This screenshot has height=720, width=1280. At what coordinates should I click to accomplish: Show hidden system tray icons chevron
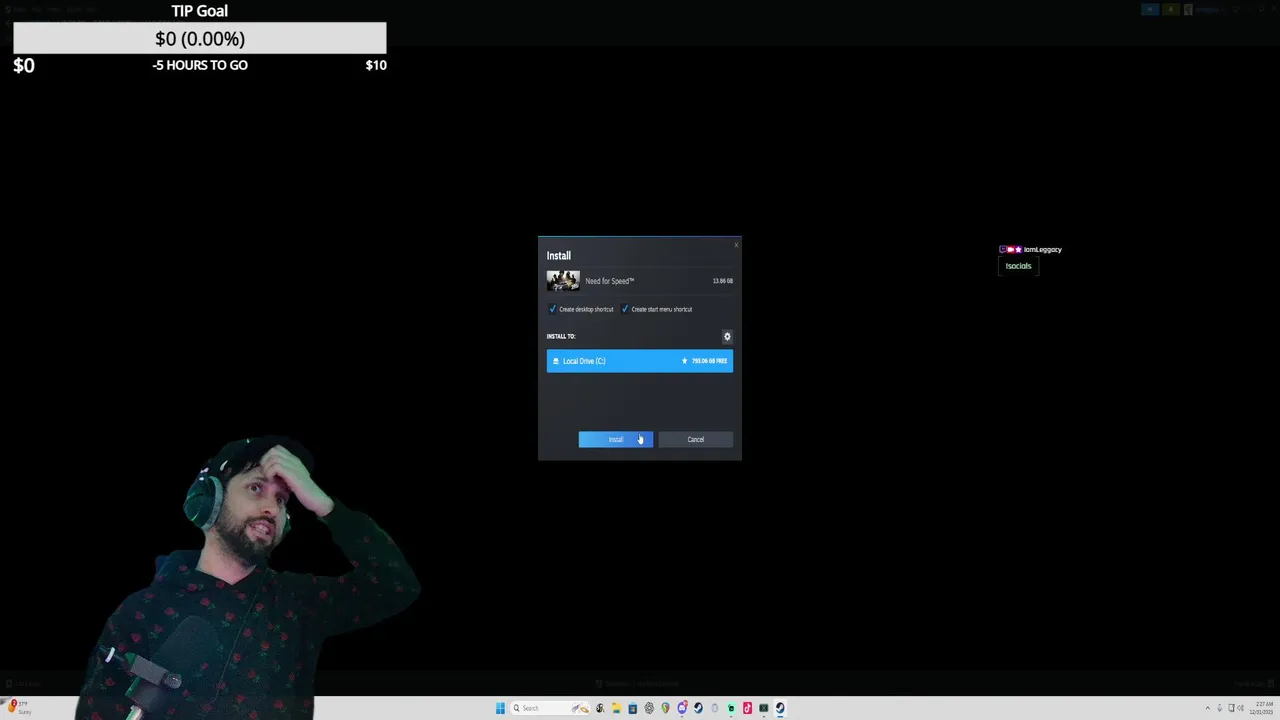[1208, 708]
